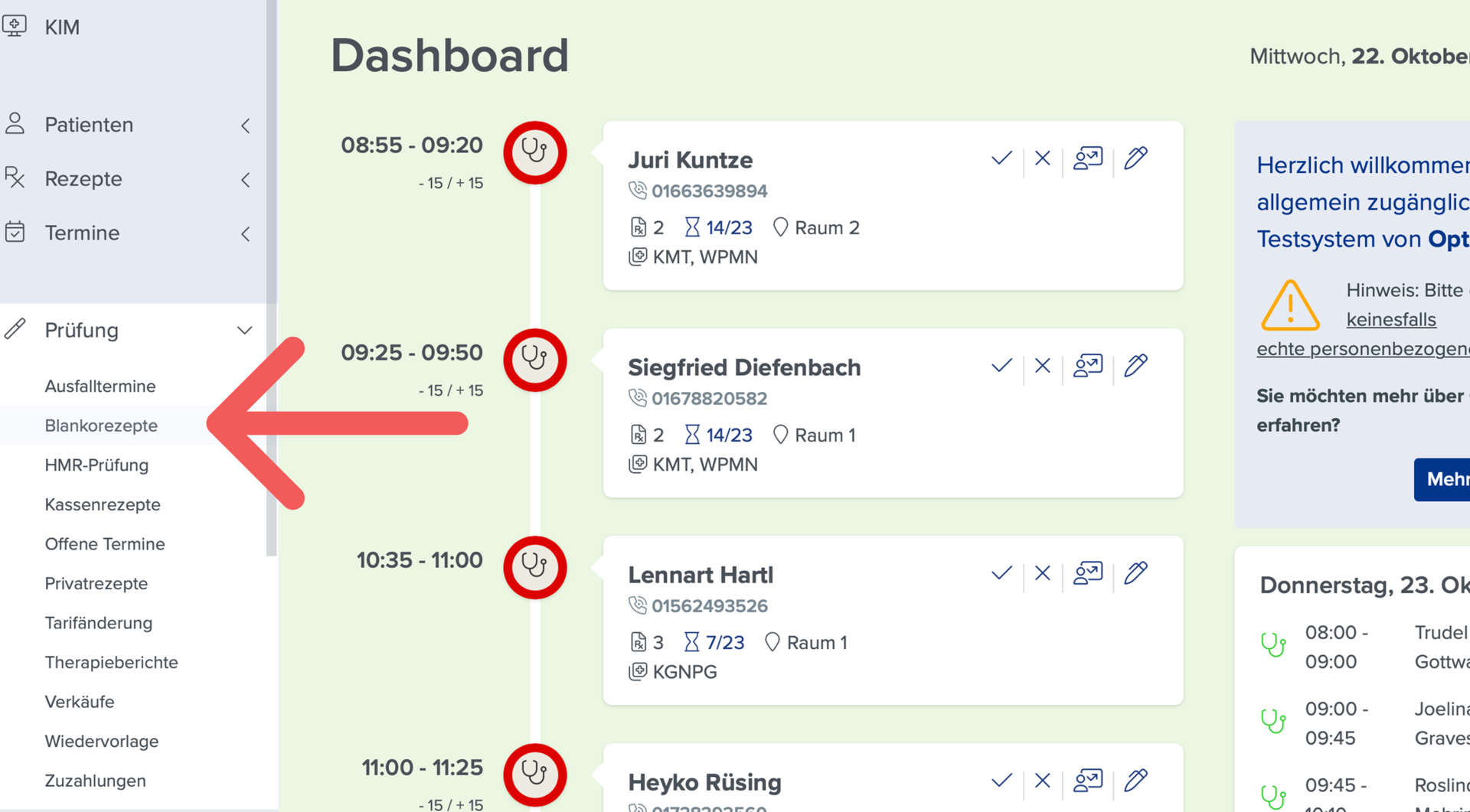Screen dimensions: 1470x812
Task: Edit Siegfried Diefenbach appointment with pencil icon
Action: point(1135,365)
